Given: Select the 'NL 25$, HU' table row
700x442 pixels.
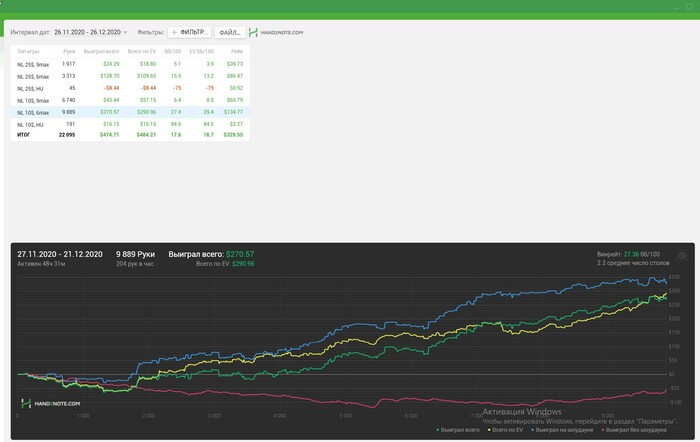Looking at the screenshot, I should click(x=130, y=88).
